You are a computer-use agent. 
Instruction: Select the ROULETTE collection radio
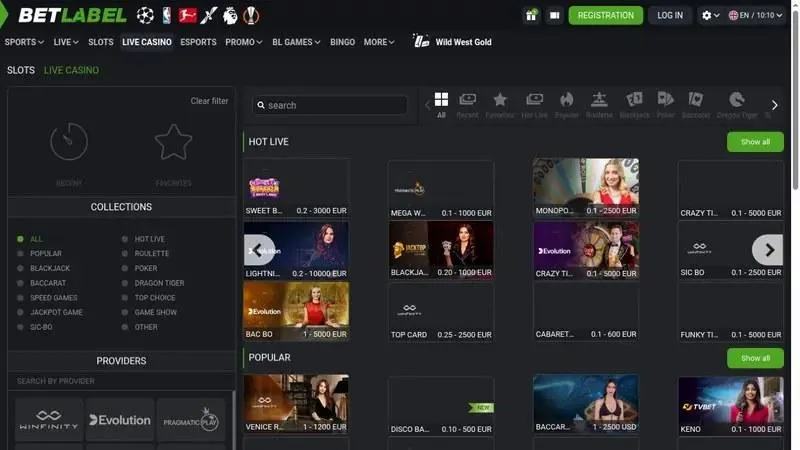pos(124,254)
